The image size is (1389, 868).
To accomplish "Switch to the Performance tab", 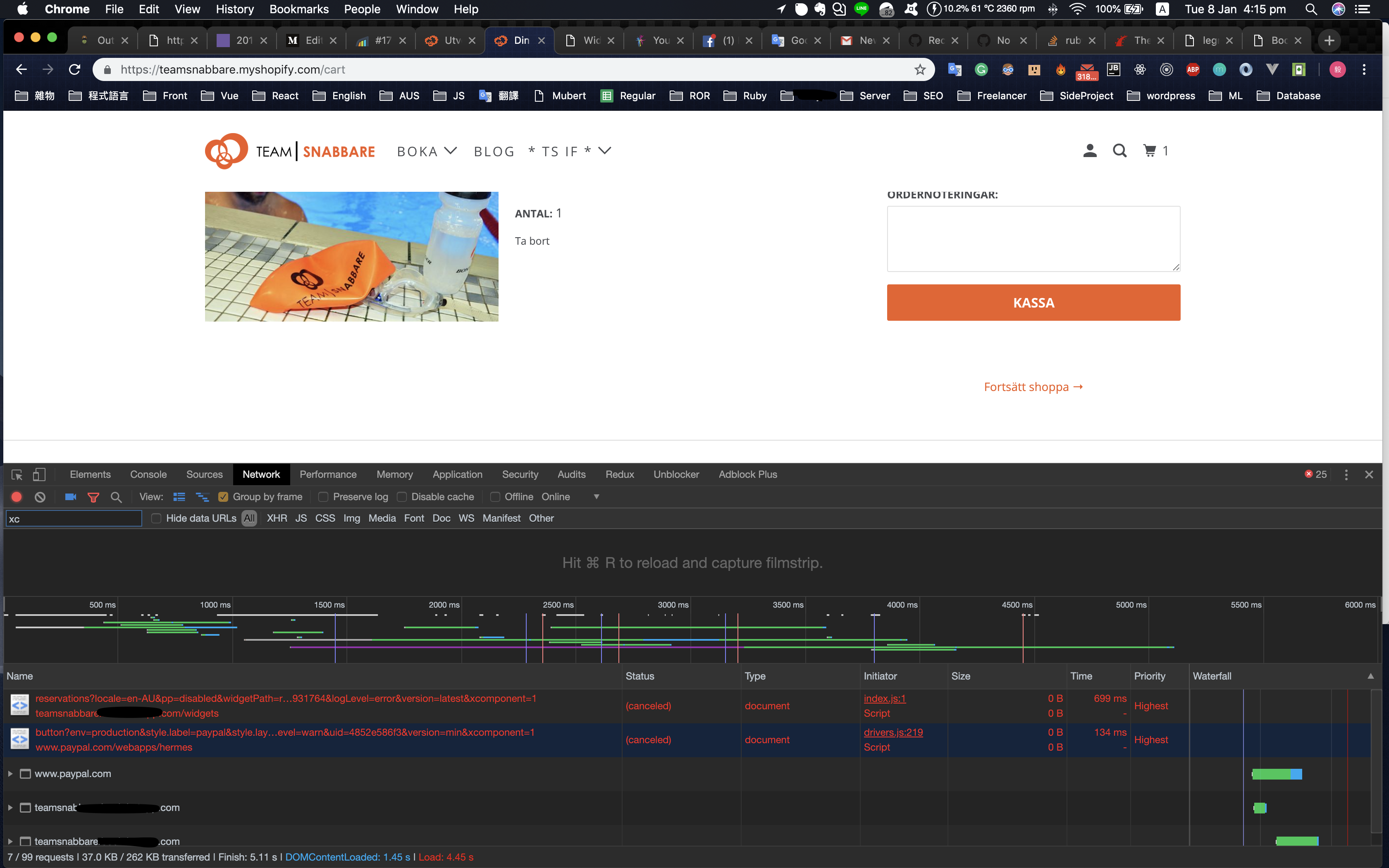I will (328, 474).
